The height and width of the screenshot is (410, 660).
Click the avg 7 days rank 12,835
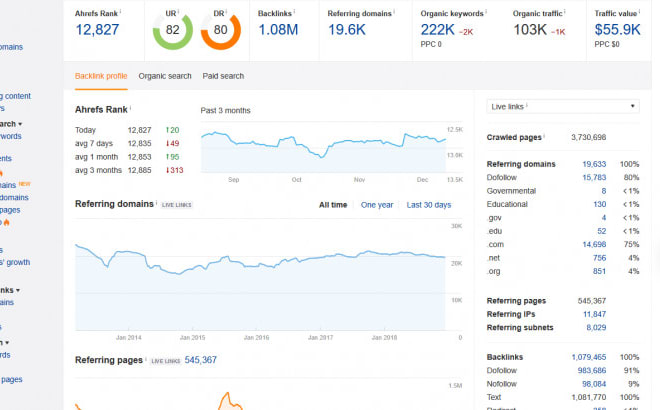point(139,144)
